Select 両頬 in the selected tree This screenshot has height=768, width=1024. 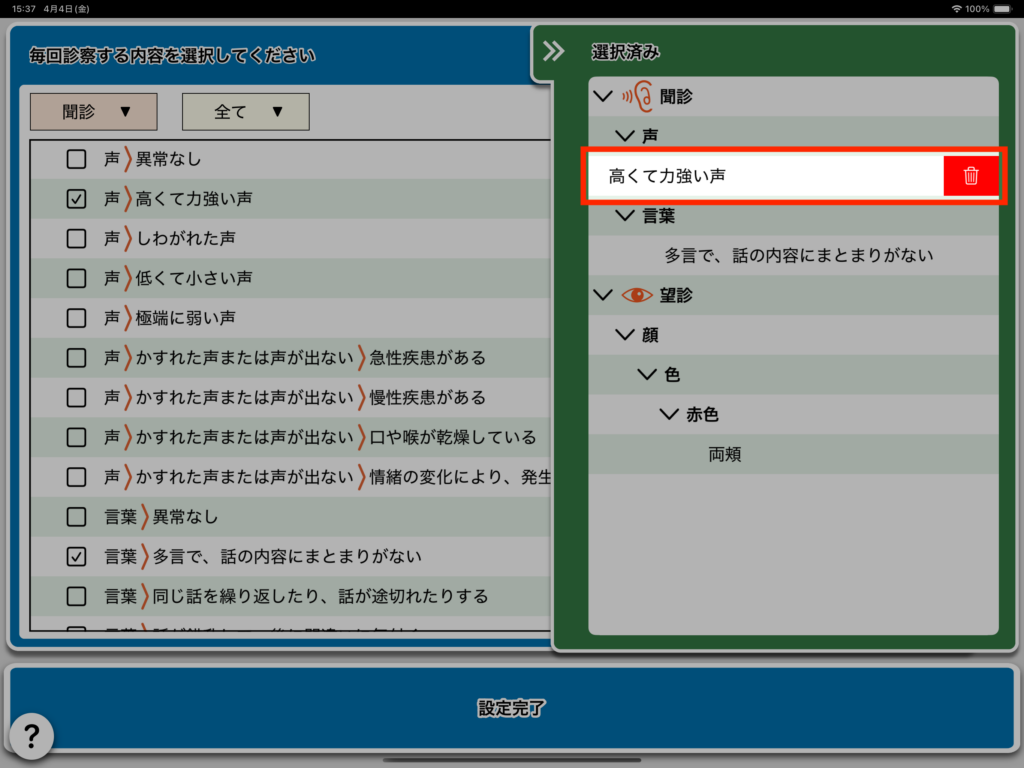[725, 454]
